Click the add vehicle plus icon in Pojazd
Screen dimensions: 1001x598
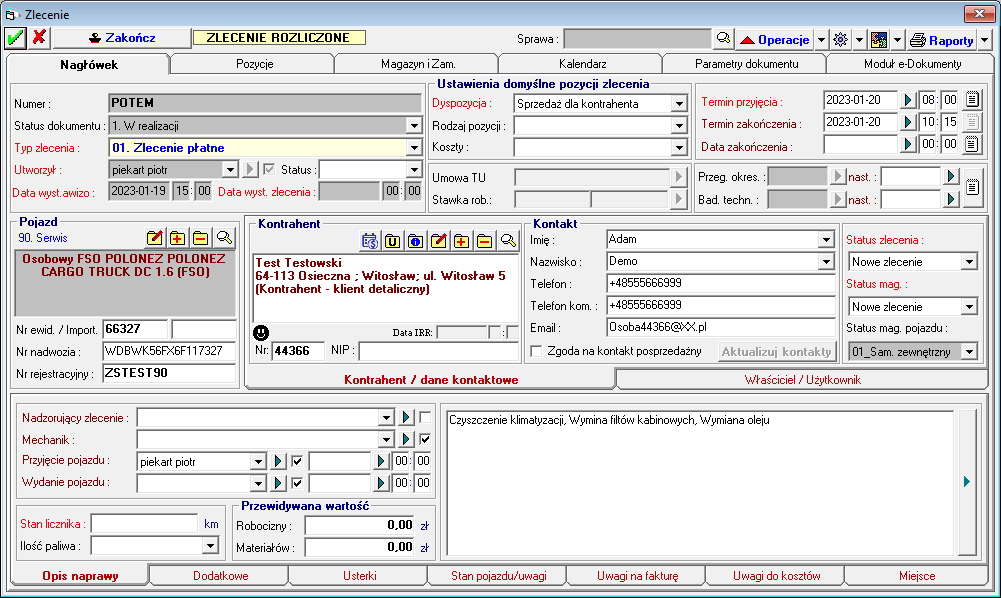(x=177, y=238)
